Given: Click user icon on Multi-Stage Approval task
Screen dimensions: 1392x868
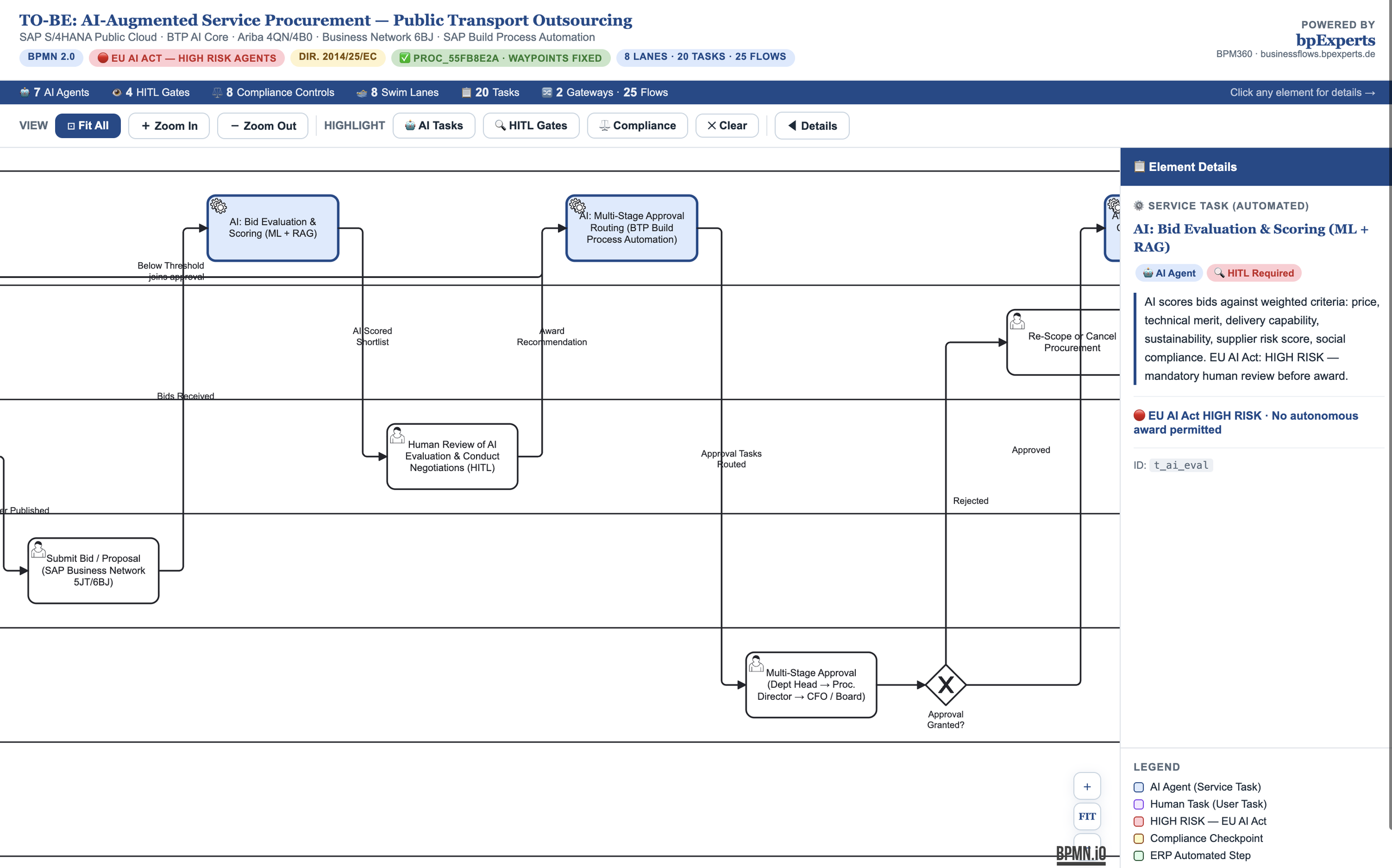Looking at the screenshot, I should point(756,664).
